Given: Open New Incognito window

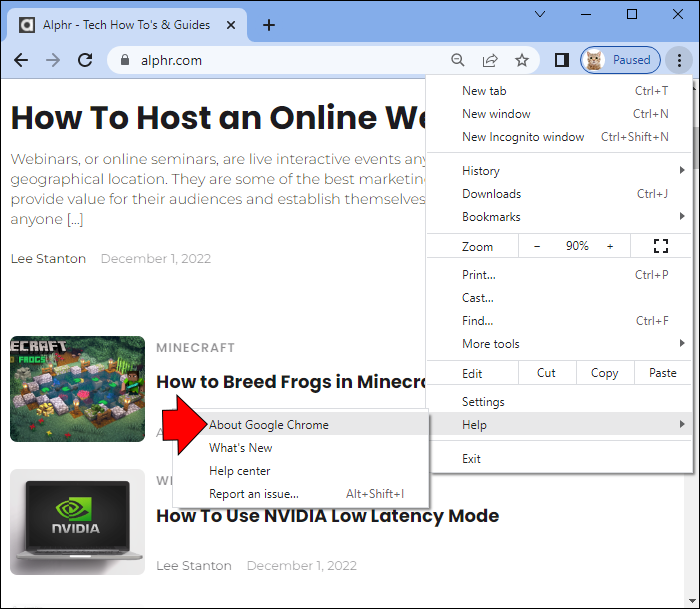Looking at the screenshot, I should [559, 137].
